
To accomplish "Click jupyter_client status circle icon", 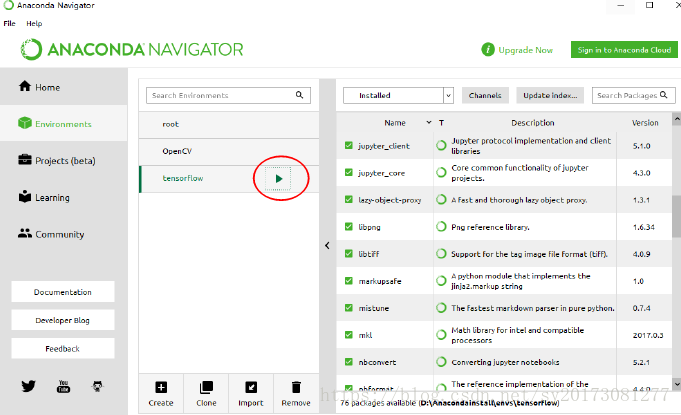I will coord(441,145).
